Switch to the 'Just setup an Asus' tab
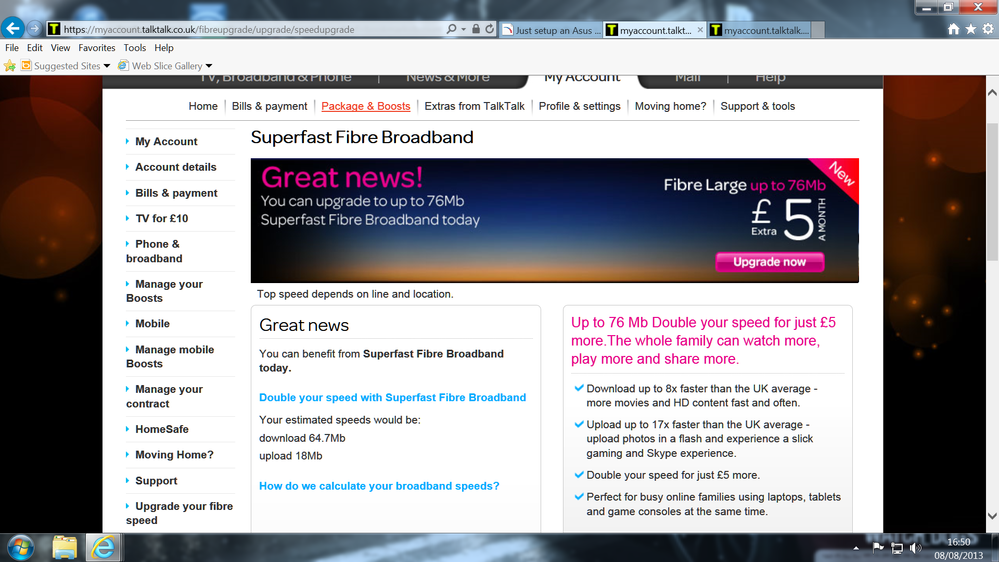999x562 pixels. point(551,30)
